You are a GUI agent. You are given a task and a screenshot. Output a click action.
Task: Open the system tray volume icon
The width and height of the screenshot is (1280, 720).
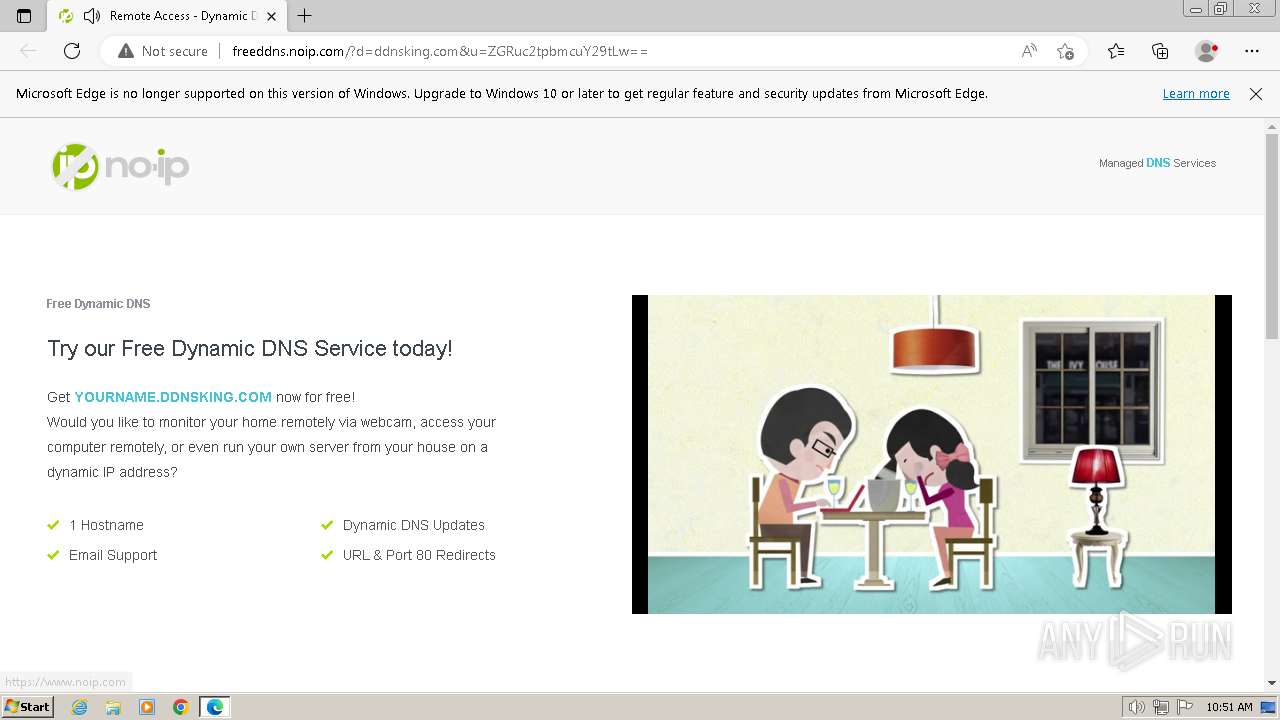click(x=1137, y=707)
